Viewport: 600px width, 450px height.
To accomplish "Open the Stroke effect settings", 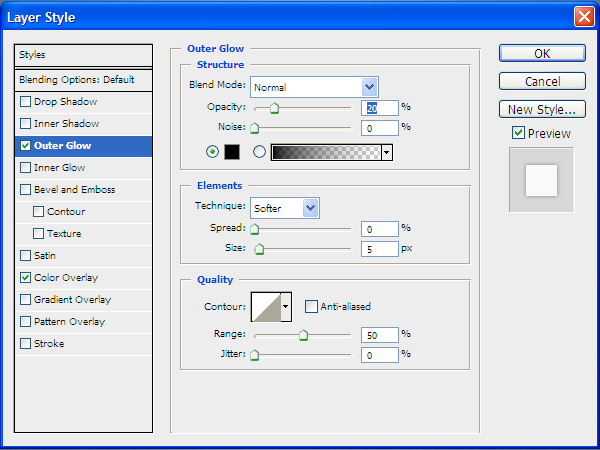I will point(49,344).
